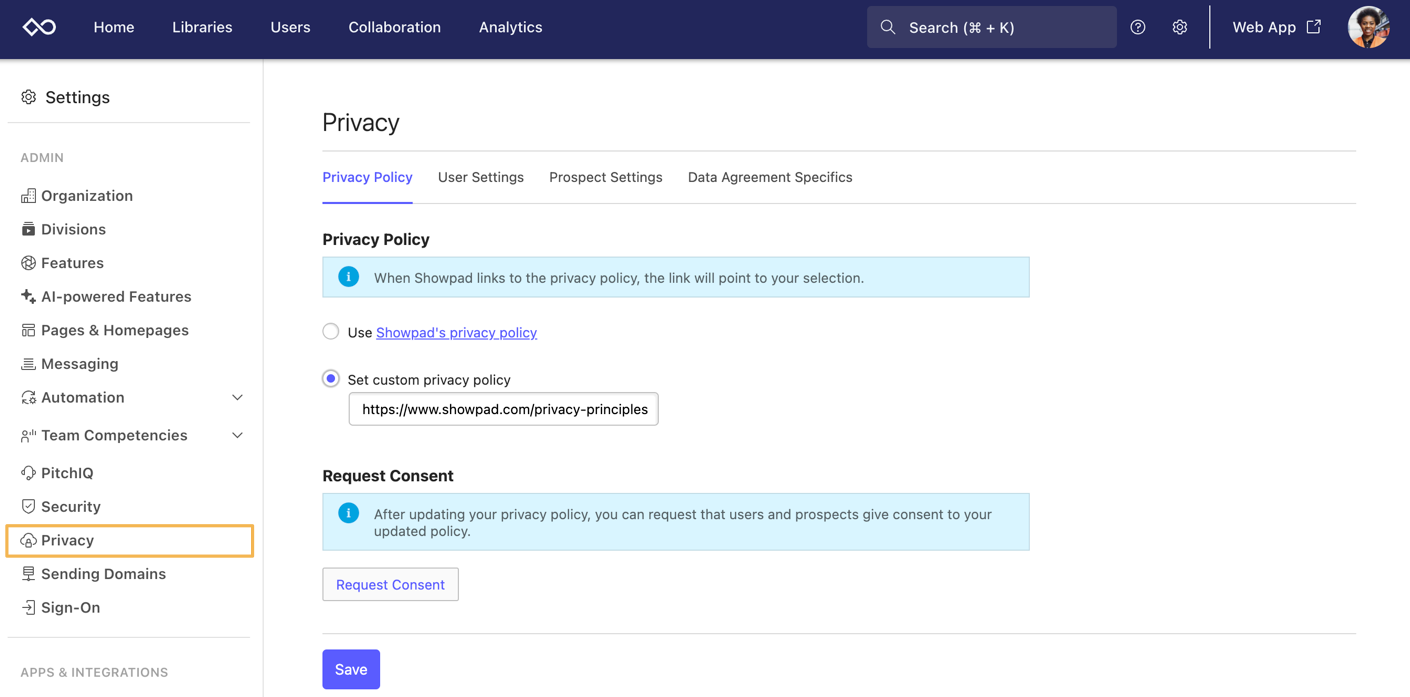Viewport: 1410px width, 697px height.
Task: Open Divisions settings in sidebar
Action: click(73, 229)
